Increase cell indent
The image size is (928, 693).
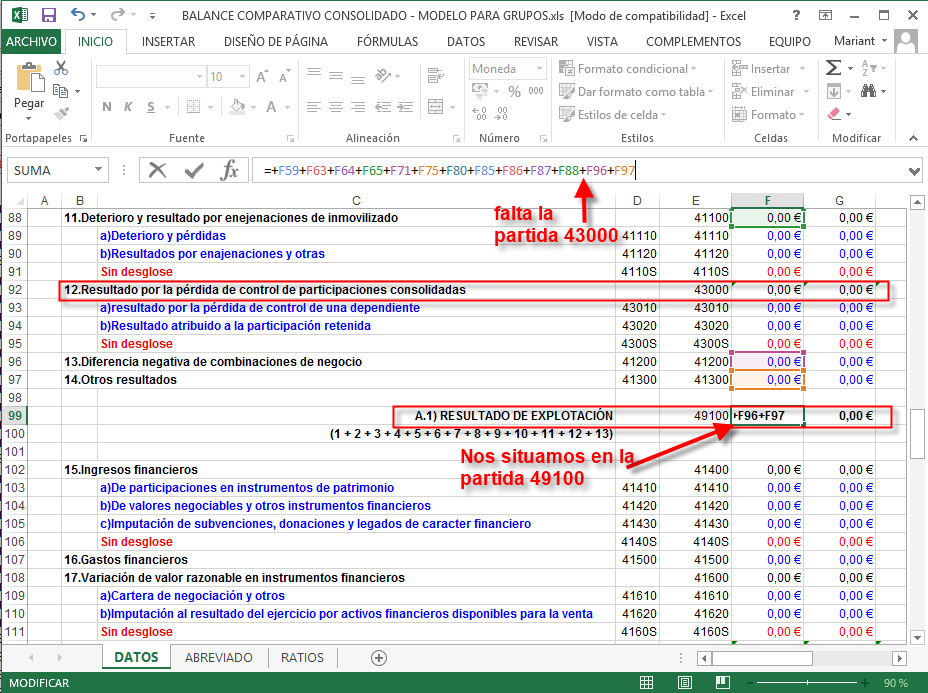[x=405, y=107]
